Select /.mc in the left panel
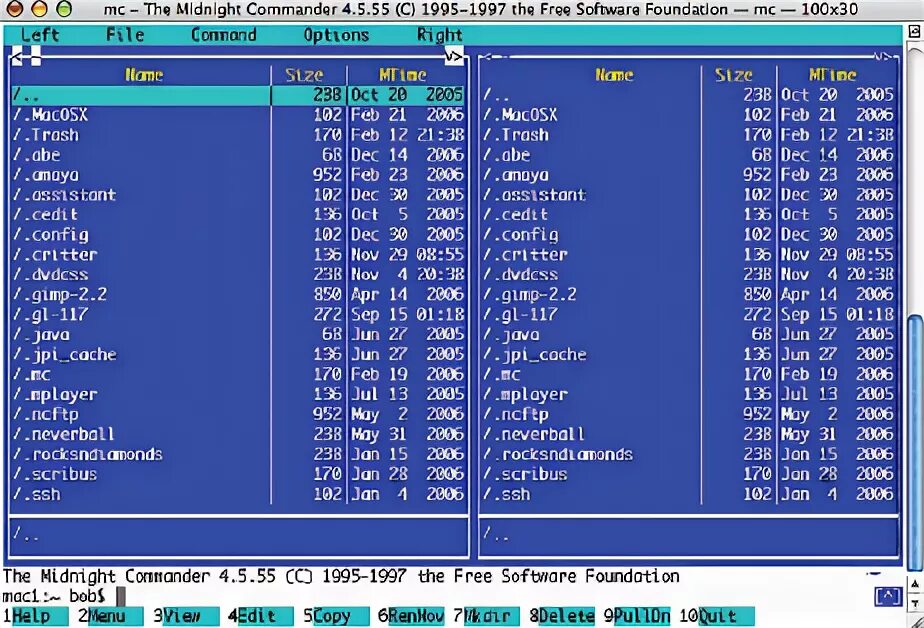The height and width of the screenshot is (628, 924). point(238,374)
